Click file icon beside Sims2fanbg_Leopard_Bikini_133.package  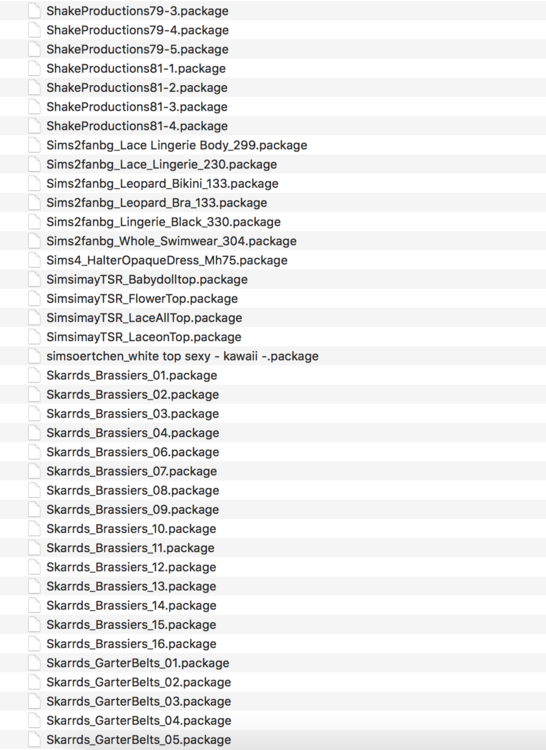pyautogui.click(x=34, y=183)
